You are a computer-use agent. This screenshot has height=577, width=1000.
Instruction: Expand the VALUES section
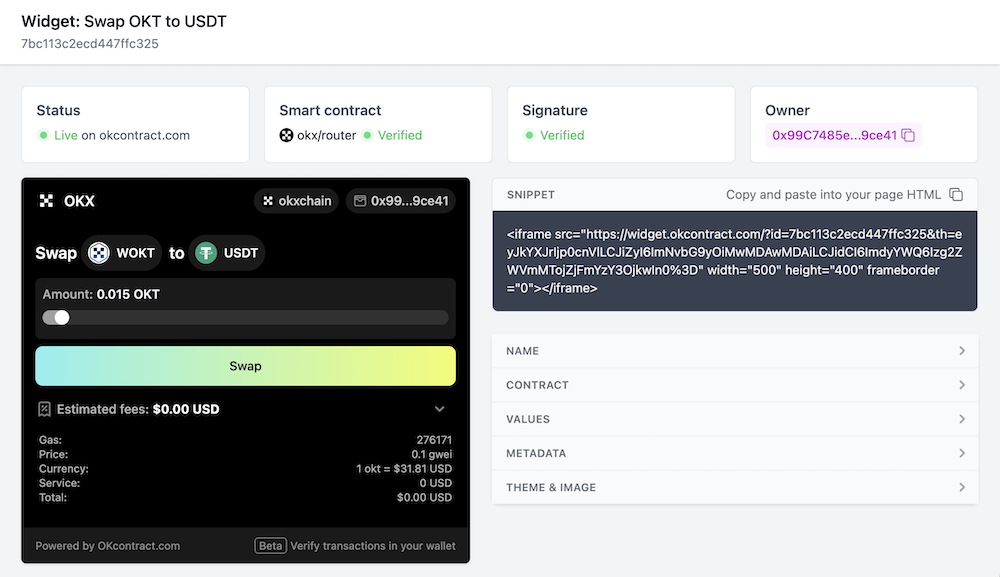tap(735, 419)
